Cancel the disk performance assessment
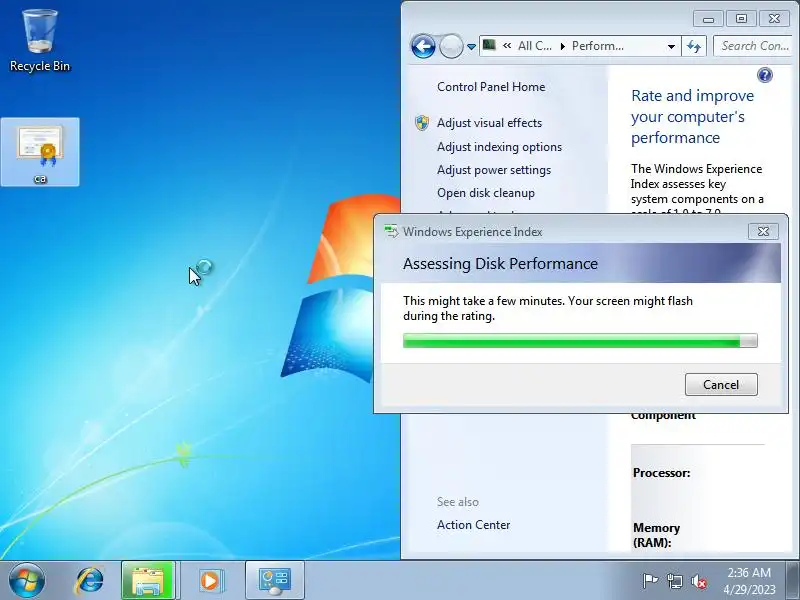 pyautogui.click(x=721, y=385)
